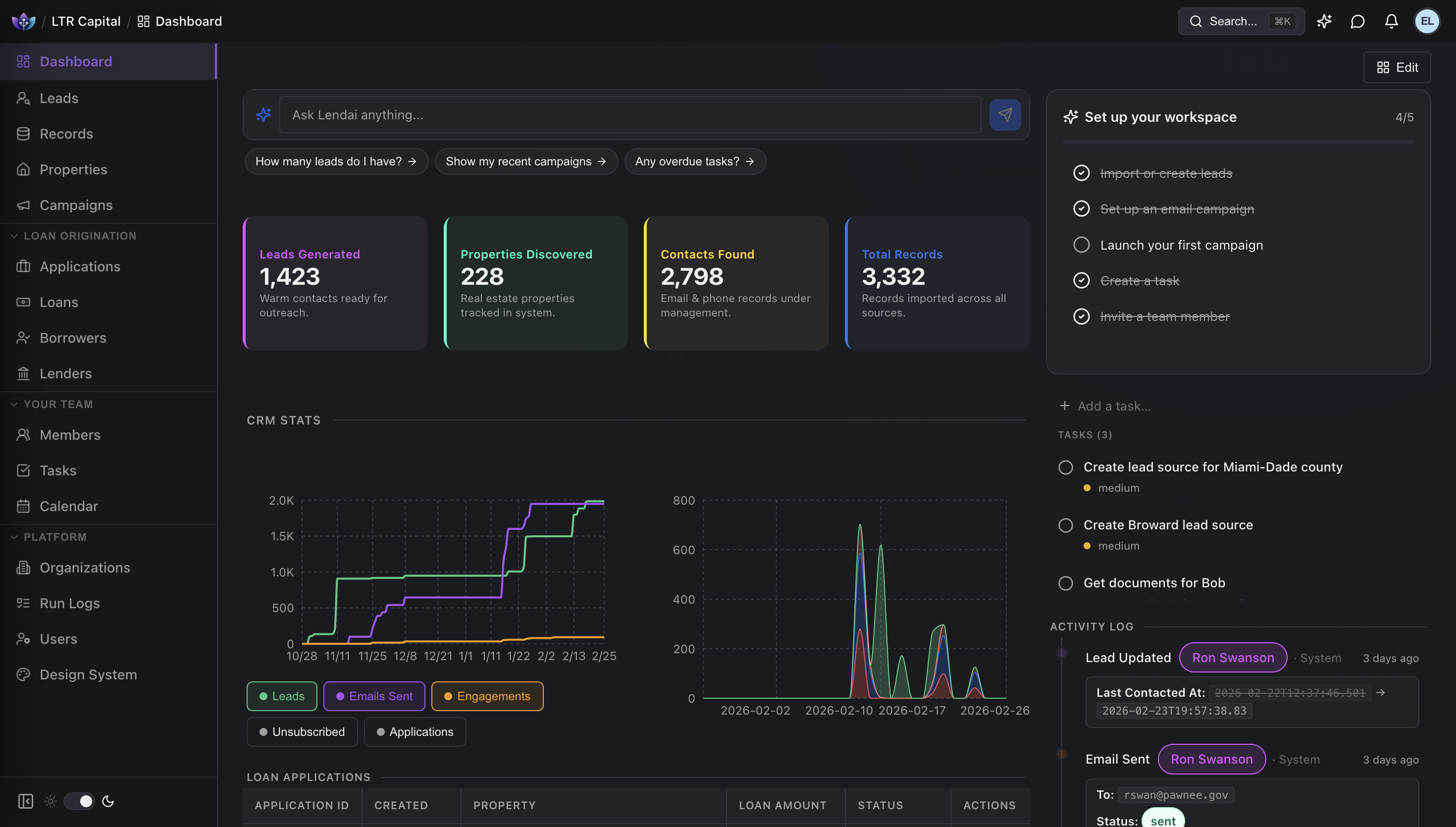Check off the 'Create Broward lead source' task
Screen dimensions: 1456x827
(1065, 525)
